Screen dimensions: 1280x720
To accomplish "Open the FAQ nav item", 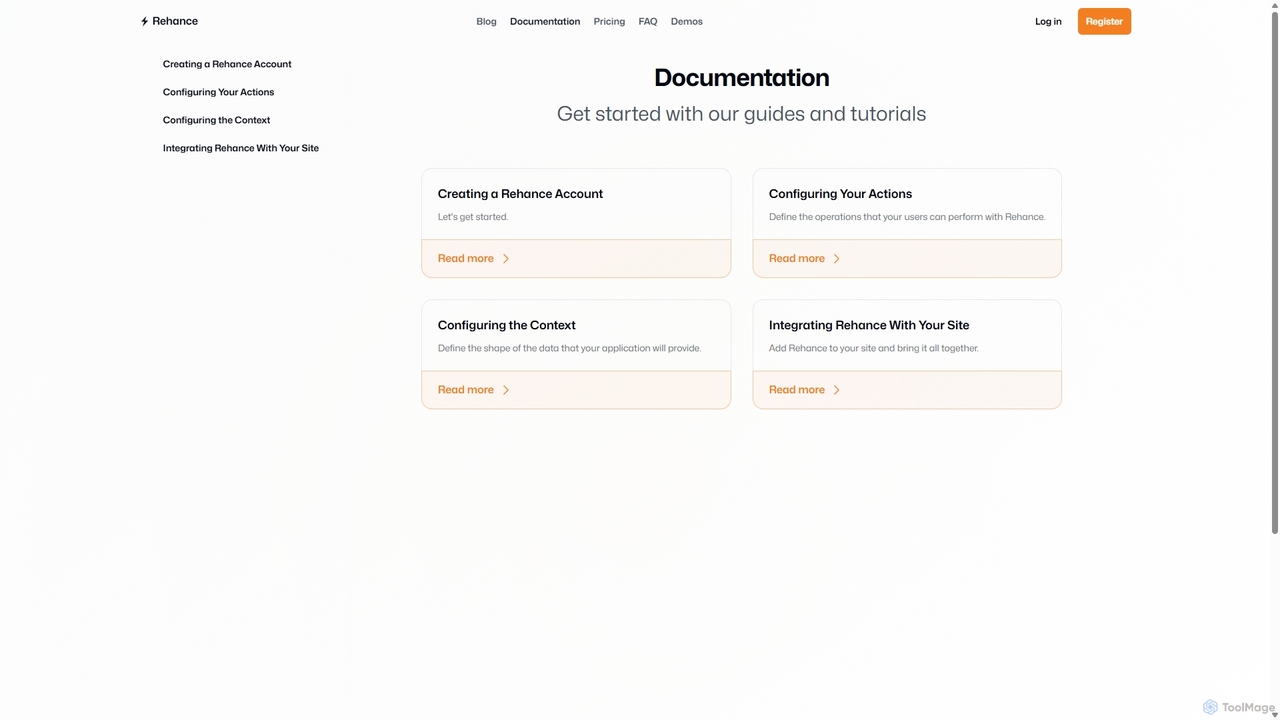I will point(648,21).
